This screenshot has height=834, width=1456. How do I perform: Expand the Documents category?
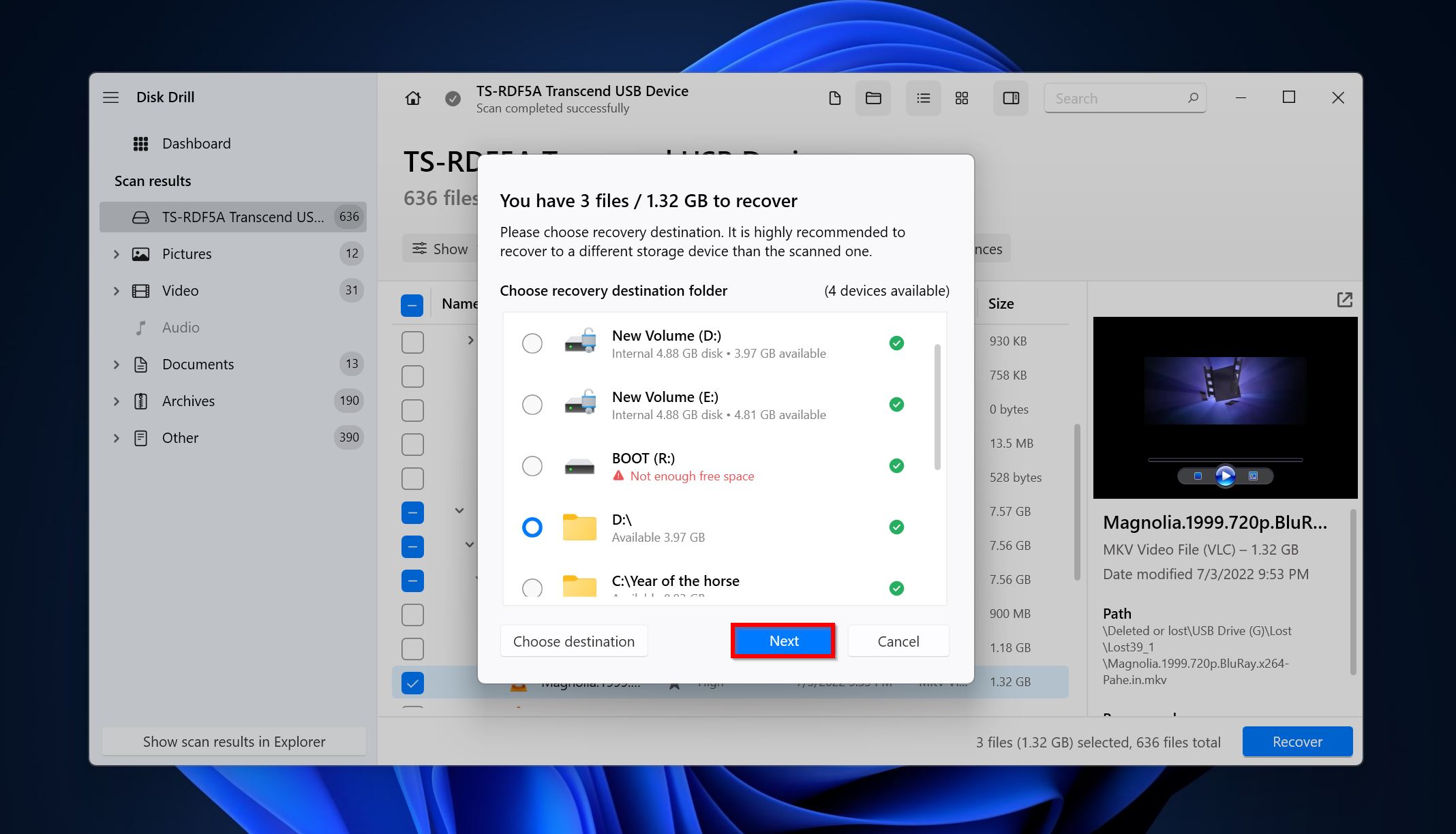(x=115, y=363)
